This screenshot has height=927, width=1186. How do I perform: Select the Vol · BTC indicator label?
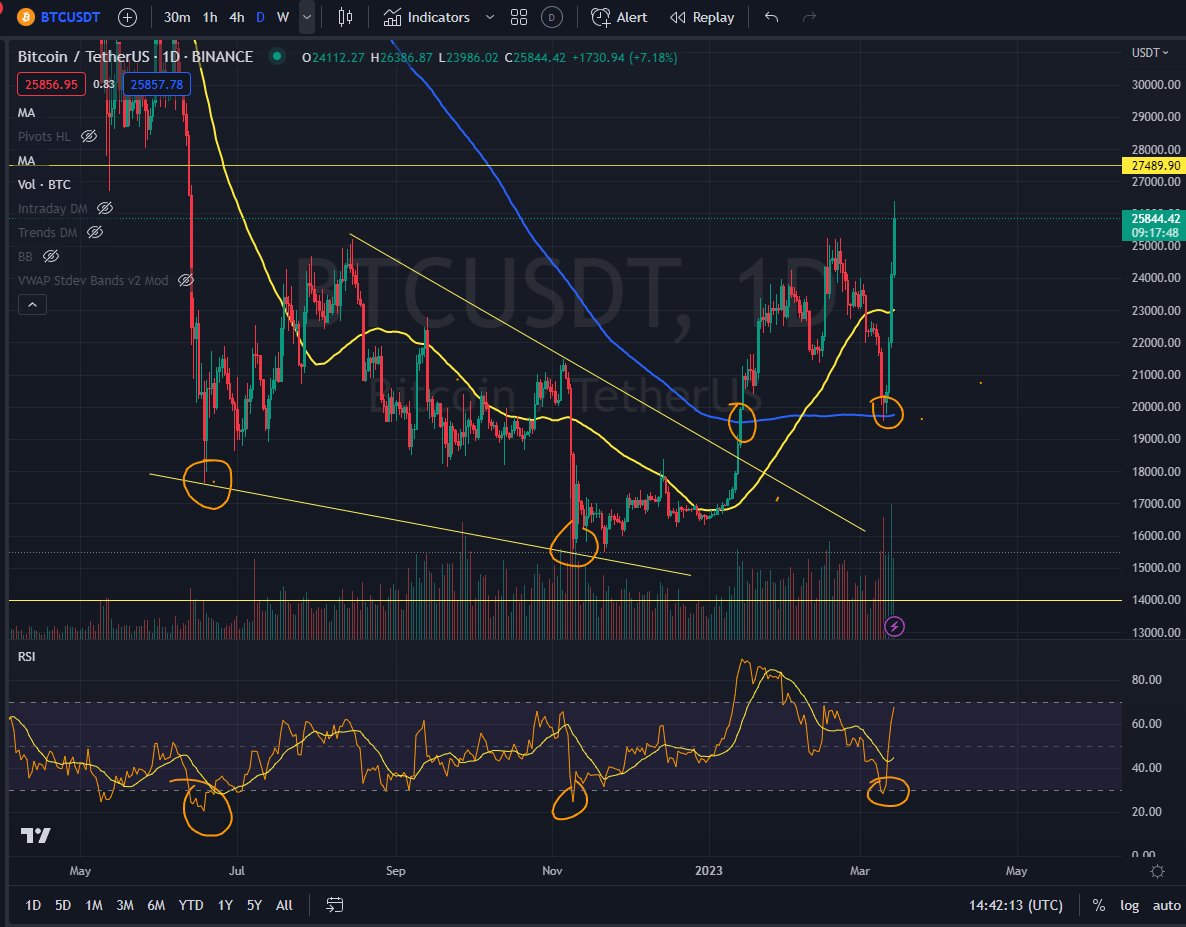pyautogui.click(x=44, y=184)
